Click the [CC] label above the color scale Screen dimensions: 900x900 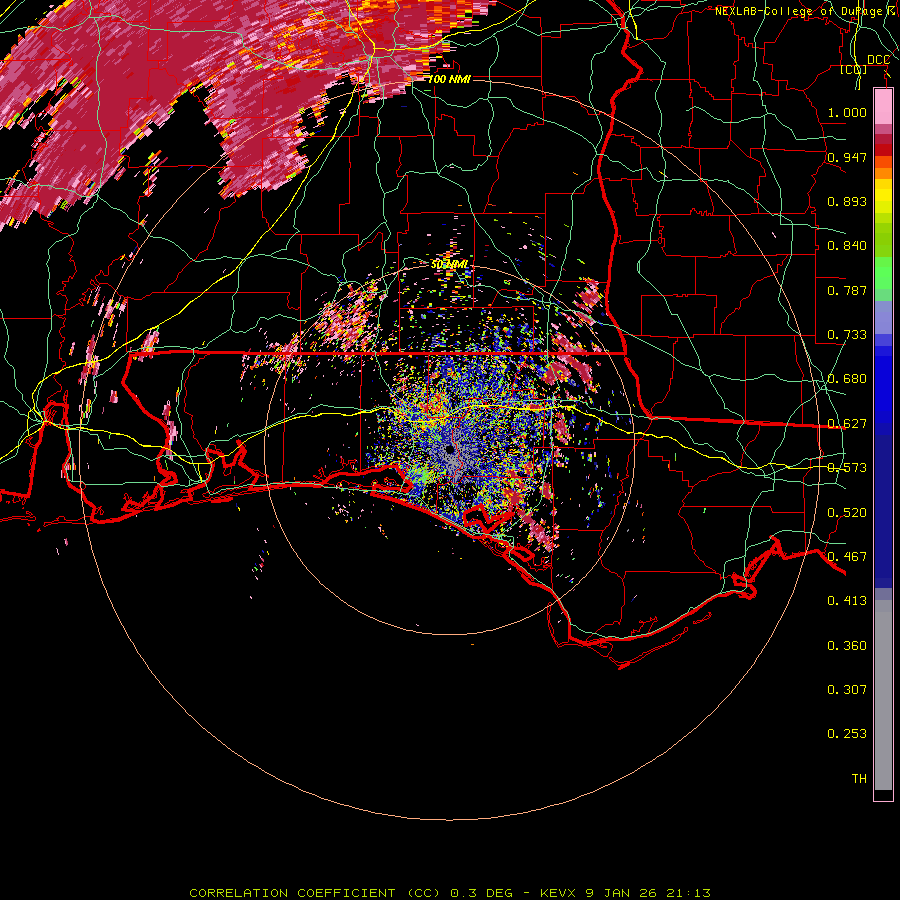tap(854, 69)
